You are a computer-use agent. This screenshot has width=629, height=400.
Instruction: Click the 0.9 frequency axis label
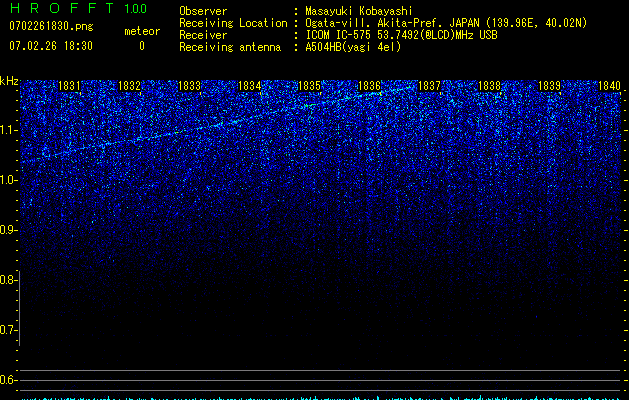coord(9,230)
